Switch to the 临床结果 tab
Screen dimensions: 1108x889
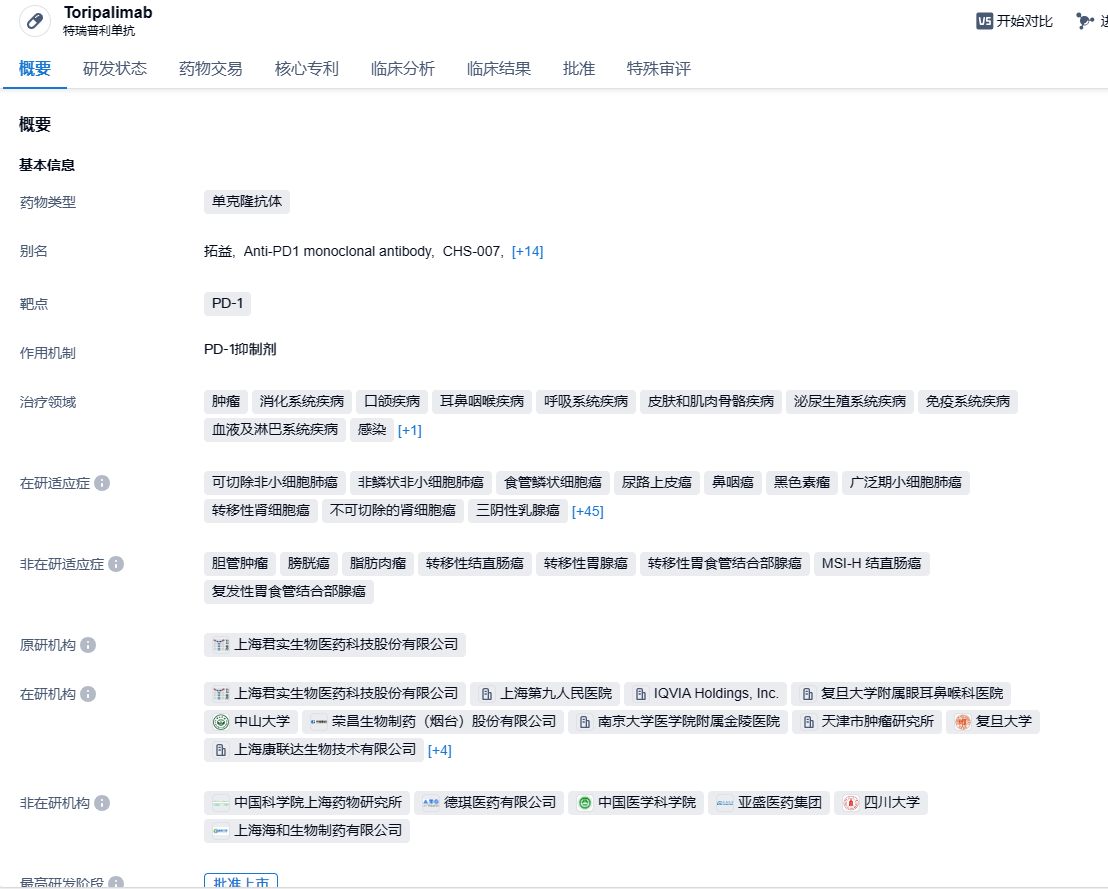click(x=499, y=69)
